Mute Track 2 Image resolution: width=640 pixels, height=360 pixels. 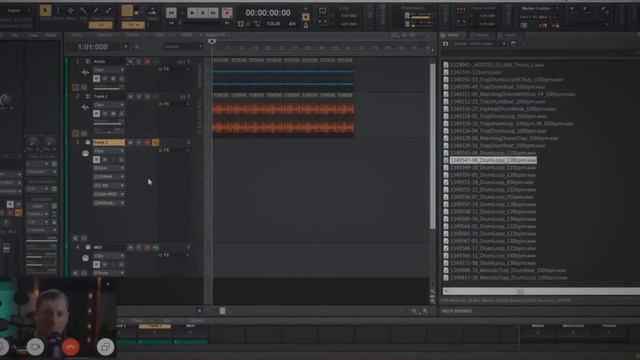(131, 97)
